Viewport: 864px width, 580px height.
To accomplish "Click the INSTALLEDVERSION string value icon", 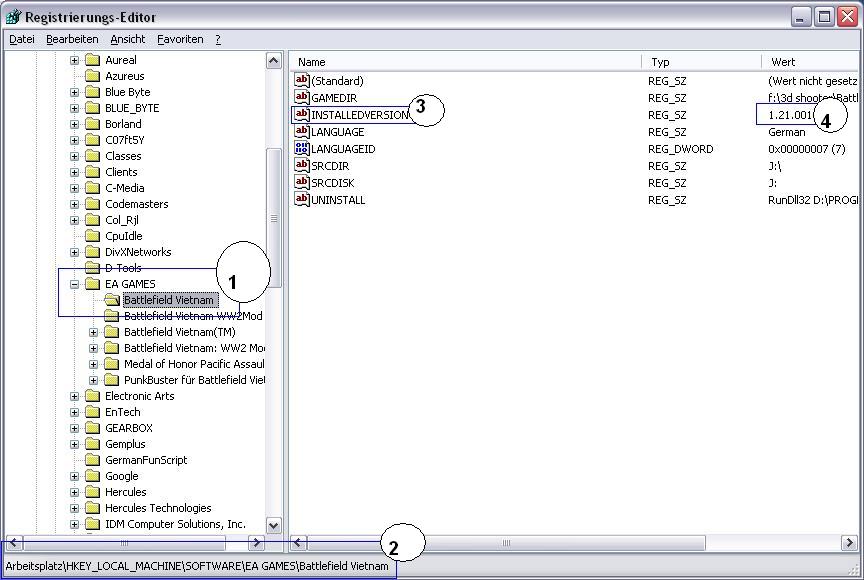I will click(301, 115).
